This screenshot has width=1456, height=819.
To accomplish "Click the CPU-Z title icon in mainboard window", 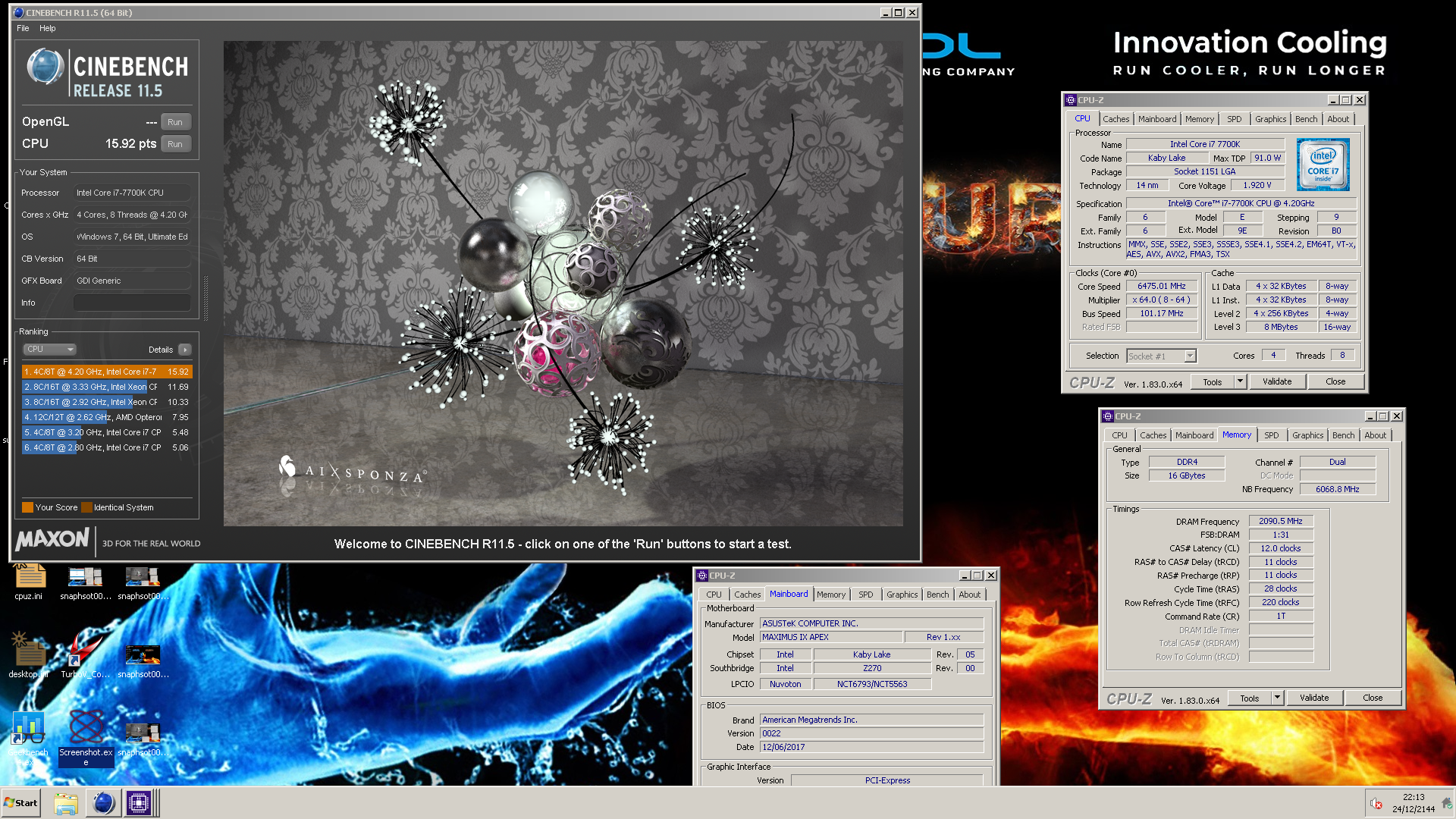I will point(702,576).
